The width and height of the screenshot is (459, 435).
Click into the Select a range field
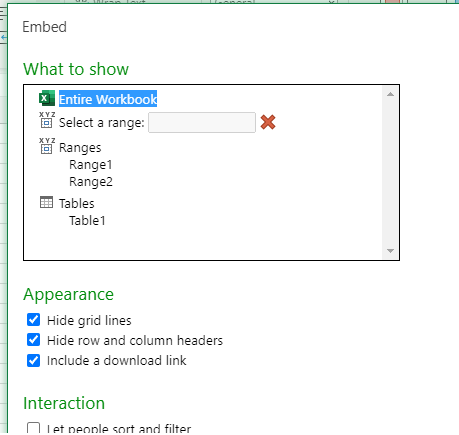tap(202, 122)
